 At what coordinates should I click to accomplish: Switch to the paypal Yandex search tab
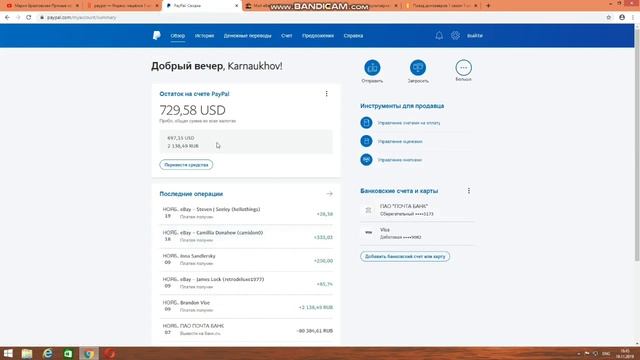pyautogui.click(x=122, y=6)
